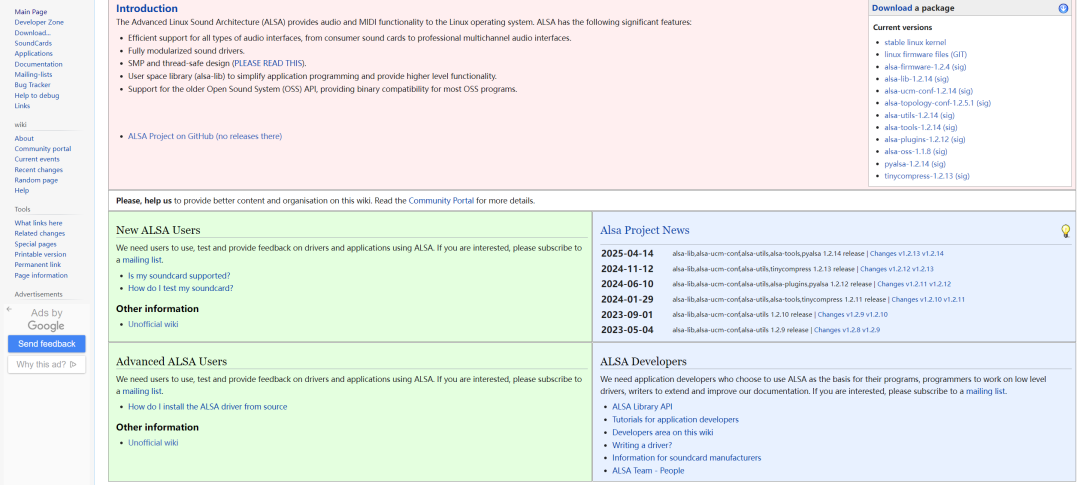The height and width of the screenshot is (485, 1080).
Task: Click the back arrow in the ad box
Action: pos(10,309)
